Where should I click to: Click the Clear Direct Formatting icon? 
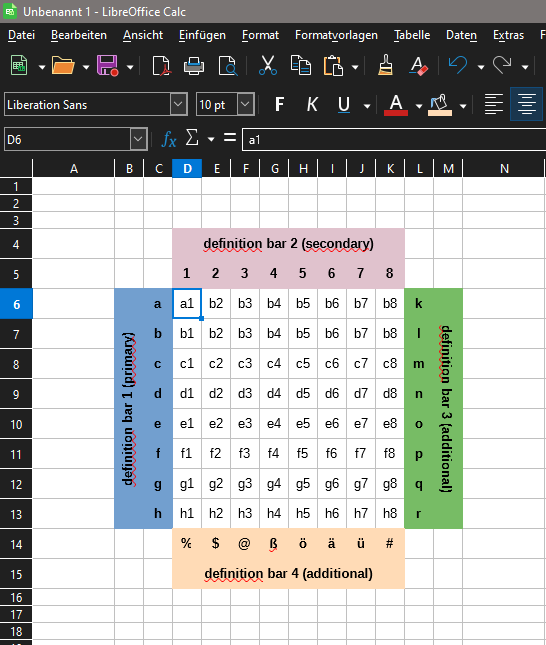coord(418,66)
